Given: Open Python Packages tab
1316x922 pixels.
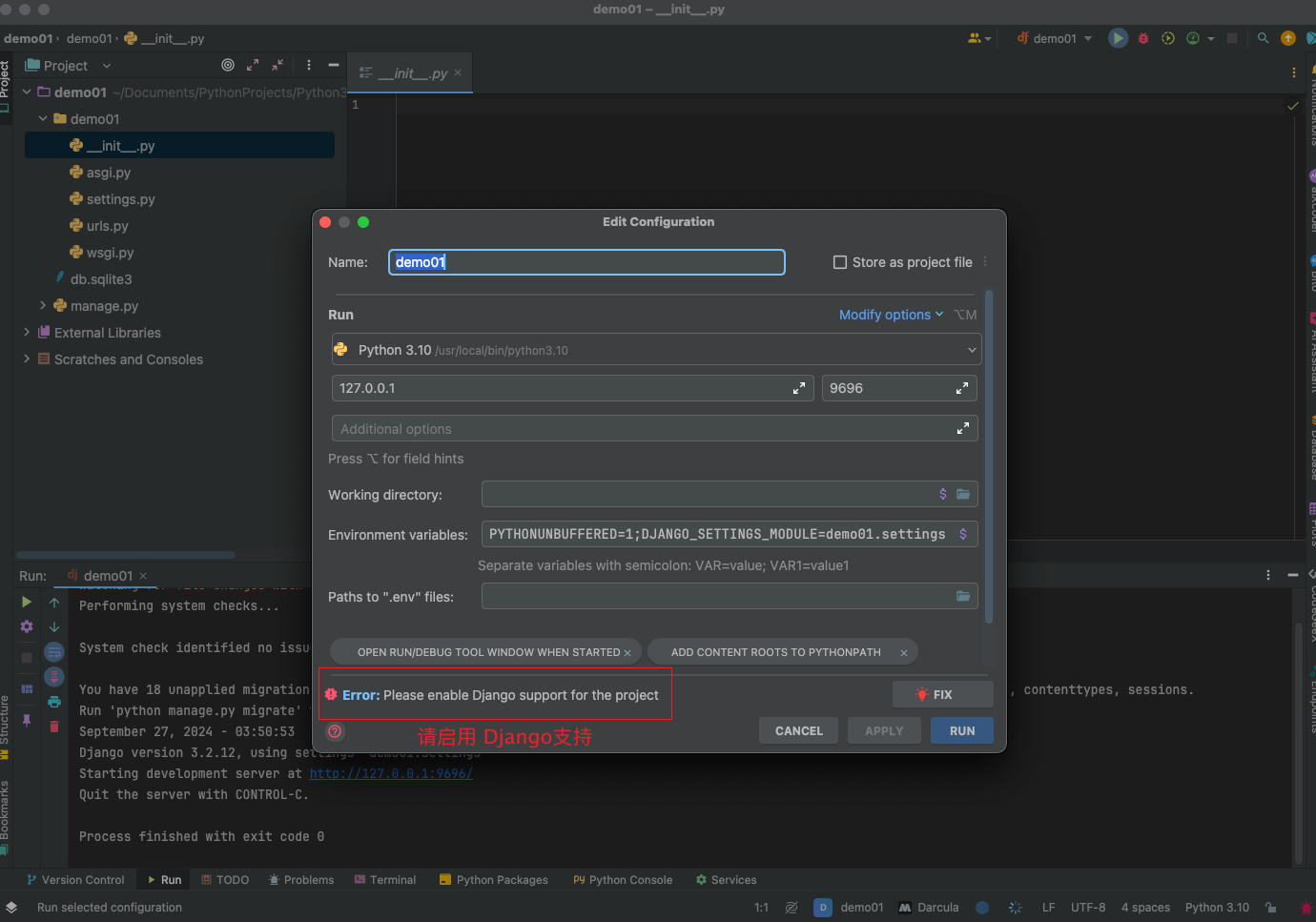Looking at the screenshot, I should (493, 880).
